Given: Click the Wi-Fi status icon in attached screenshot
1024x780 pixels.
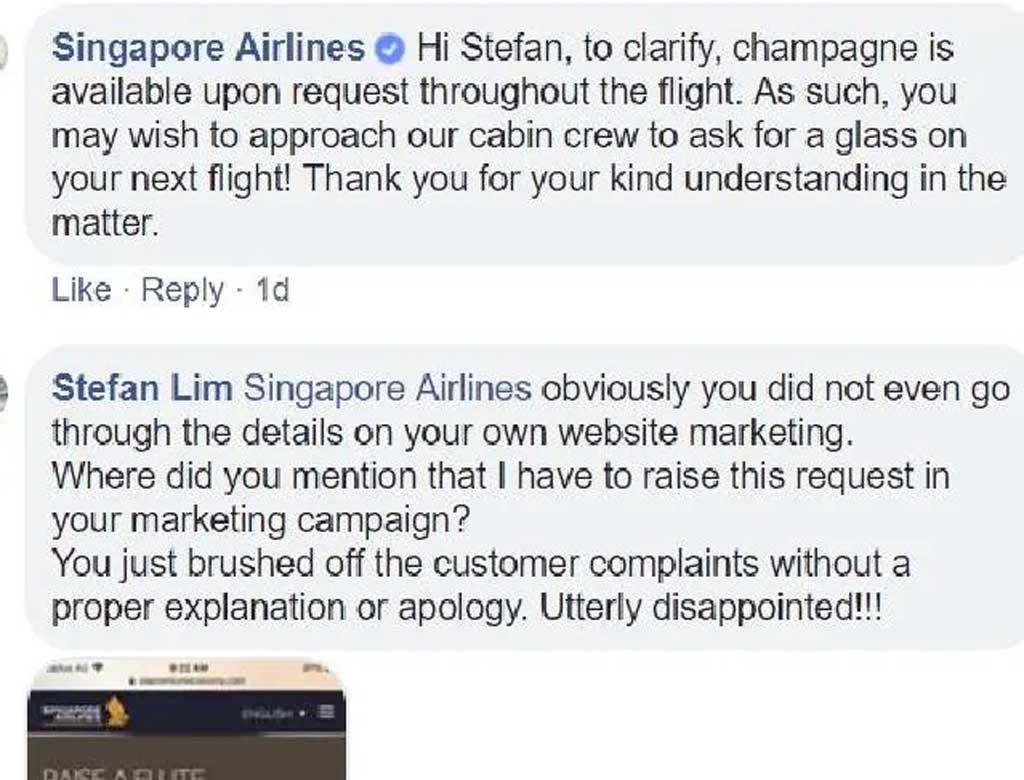Looking at the screenshot, I should pyautogui.click(x=97, y=668).
